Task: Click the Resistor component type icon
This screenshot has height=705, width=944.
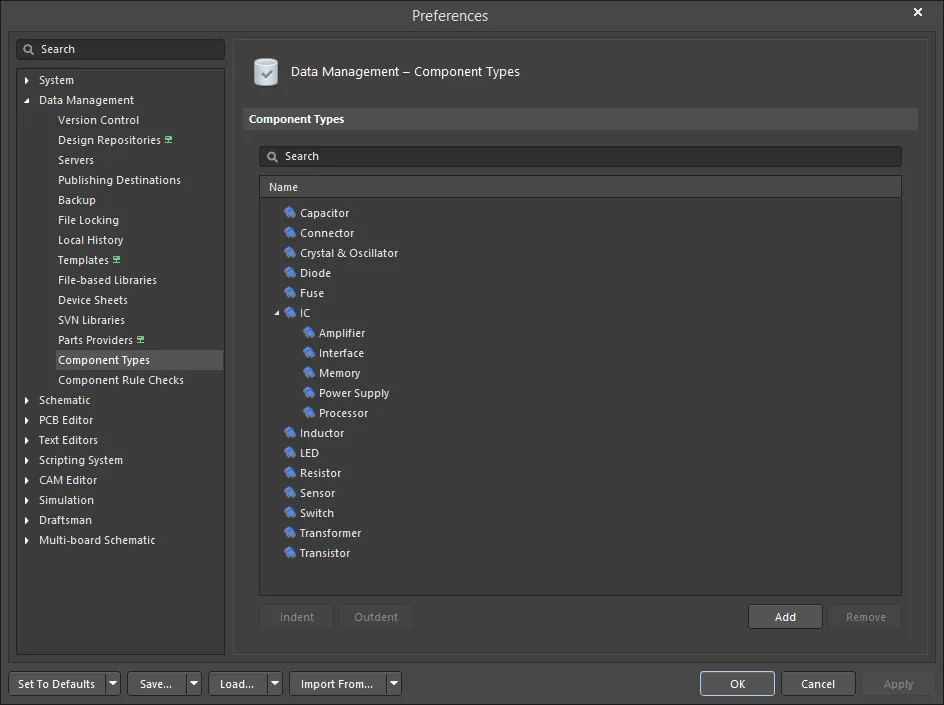Action: pyautogui.click(x=290, y=473)
